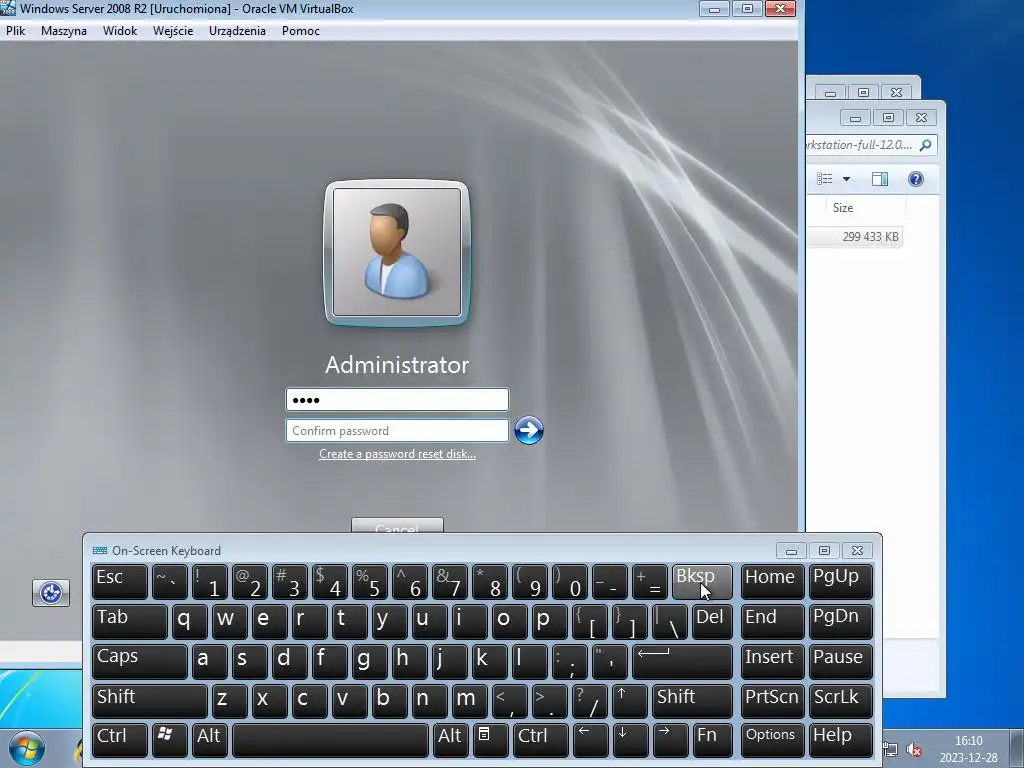The width and height of the screenshot is (1024, 768).
Task: Toggle the Caps key on On-Screen Keyboard
Action: point(139,662)
